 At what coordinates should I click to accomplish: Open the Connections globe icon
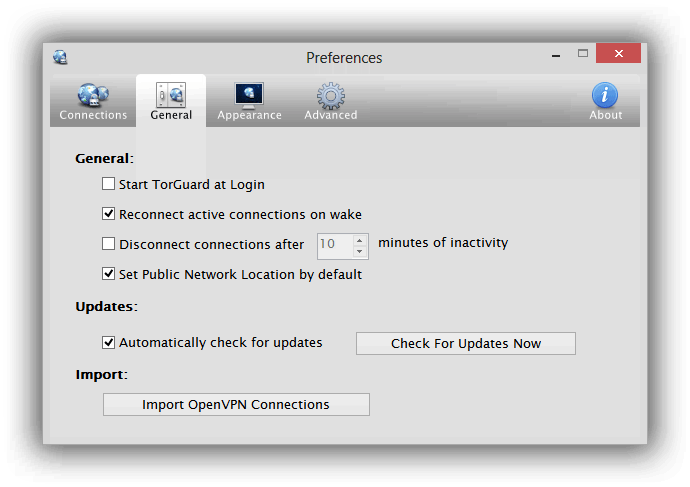[x=93, y=95]
